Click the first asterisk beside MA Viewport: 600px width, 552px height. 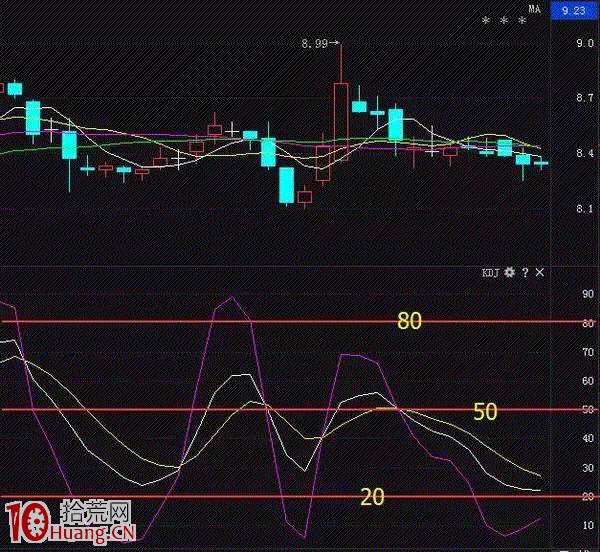point(486,21)
